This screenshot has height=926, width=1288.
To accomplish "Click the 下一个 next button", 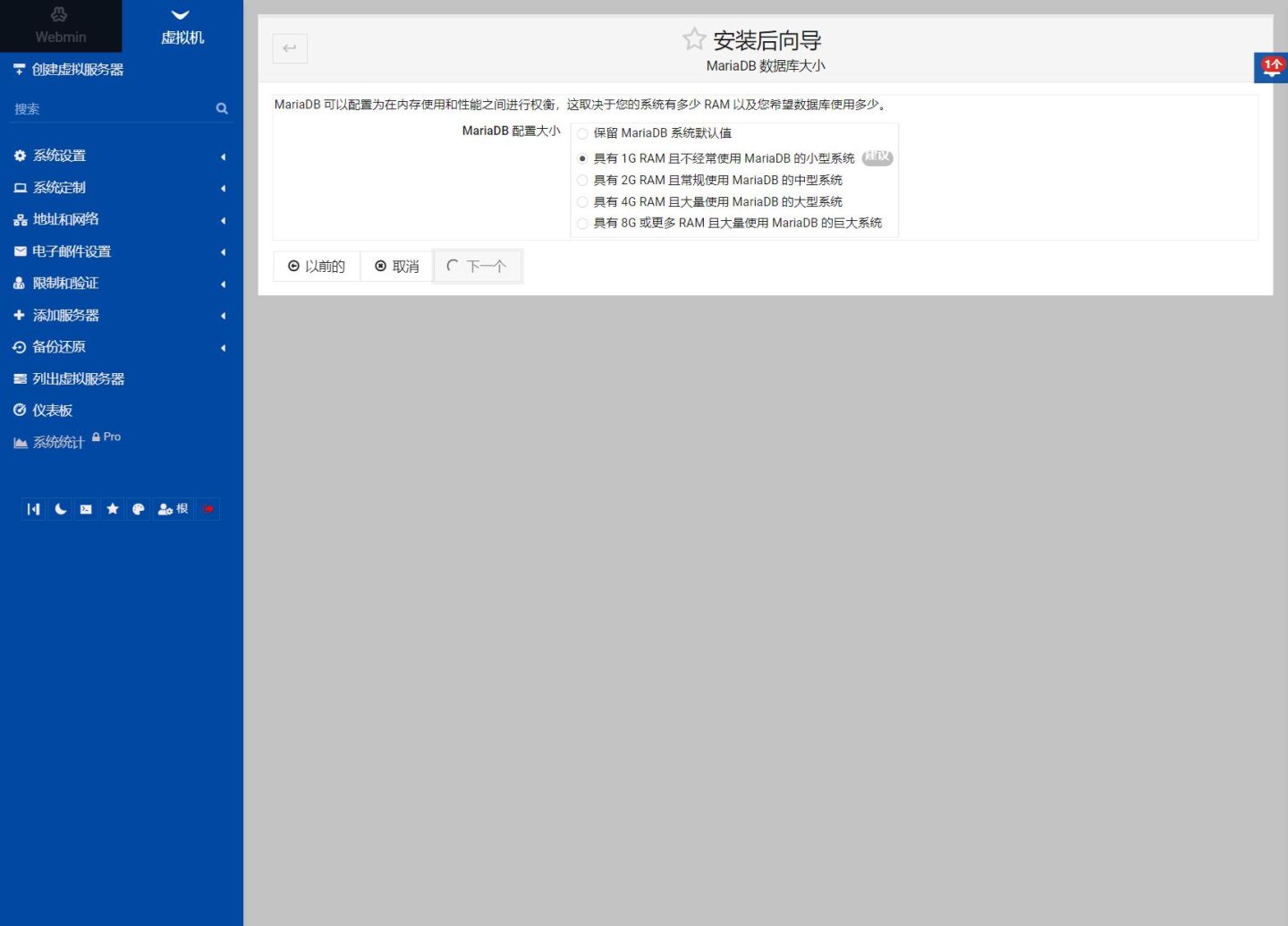I will pos(478,267).
